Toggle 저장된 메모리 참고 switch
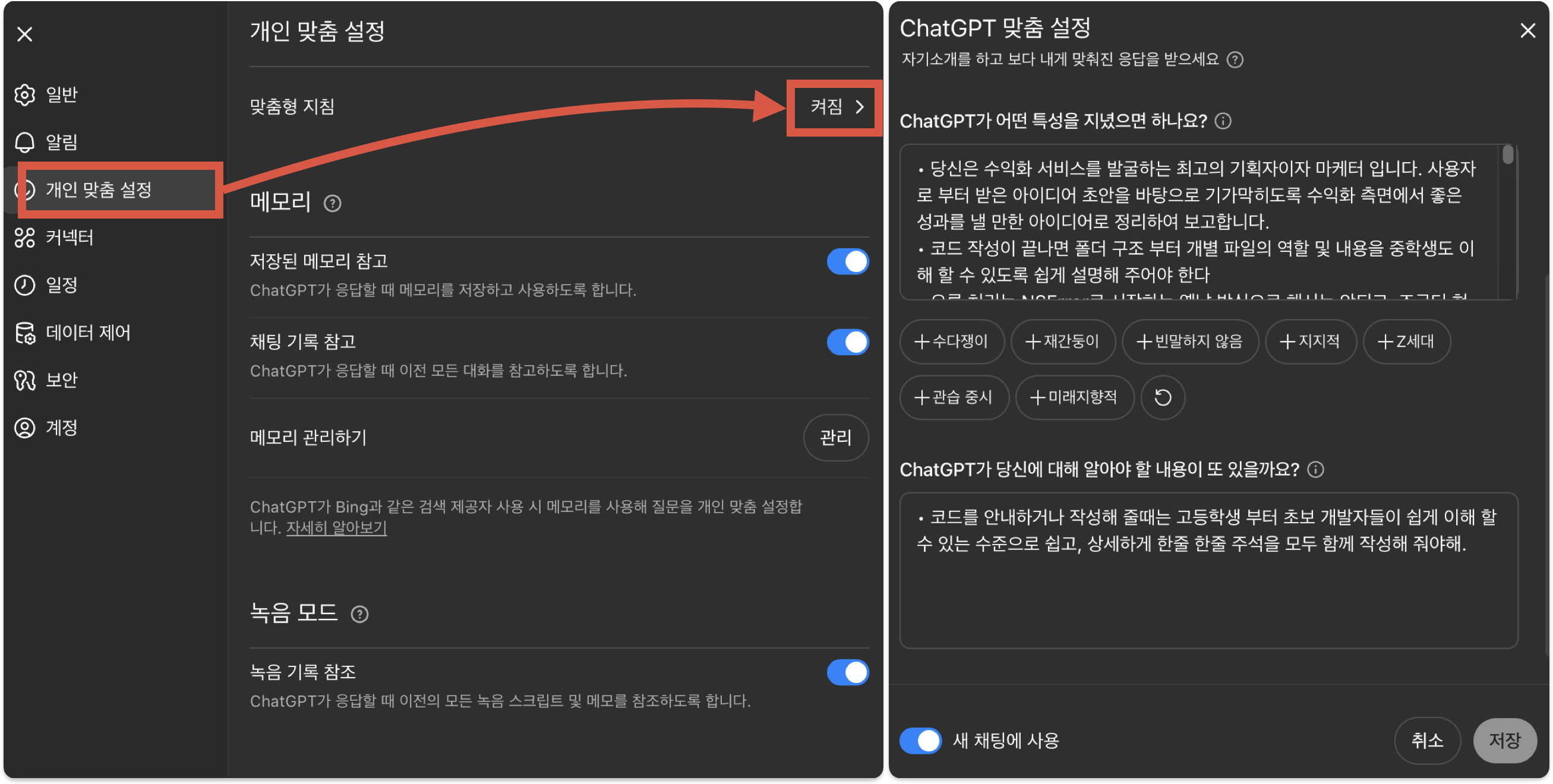Image resolution: width=1553 pixels, height=784 pixels. tap(847, 261)
